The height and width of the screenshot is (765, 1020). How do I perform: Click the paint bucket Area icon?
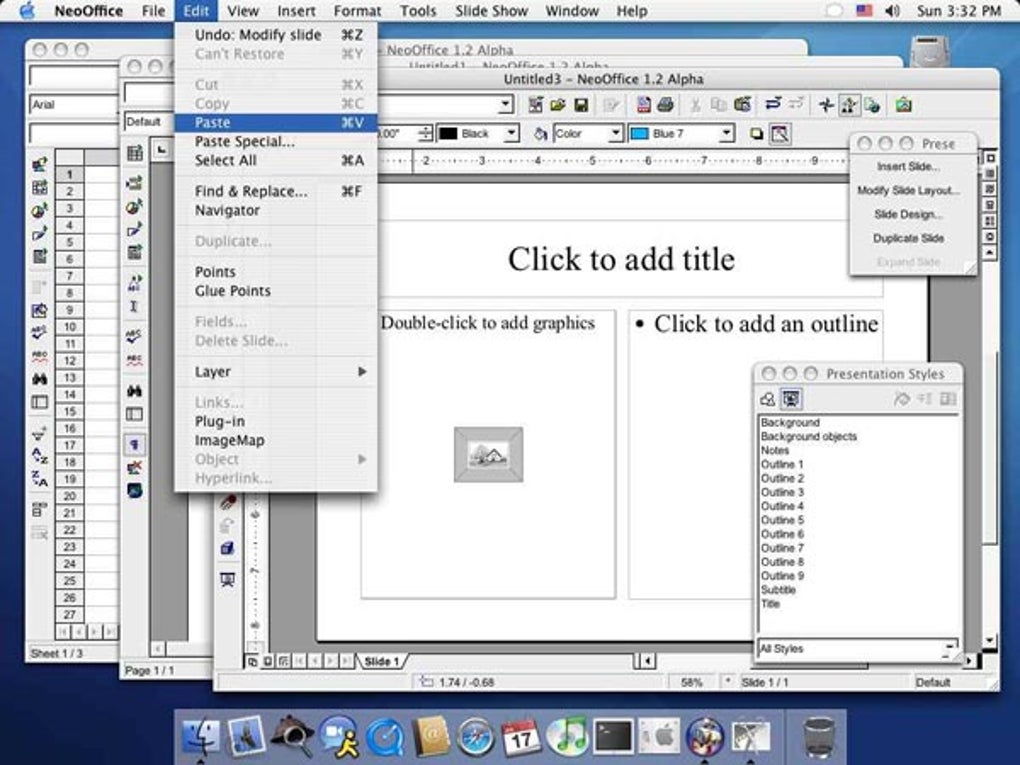click(x=540, y=134)
